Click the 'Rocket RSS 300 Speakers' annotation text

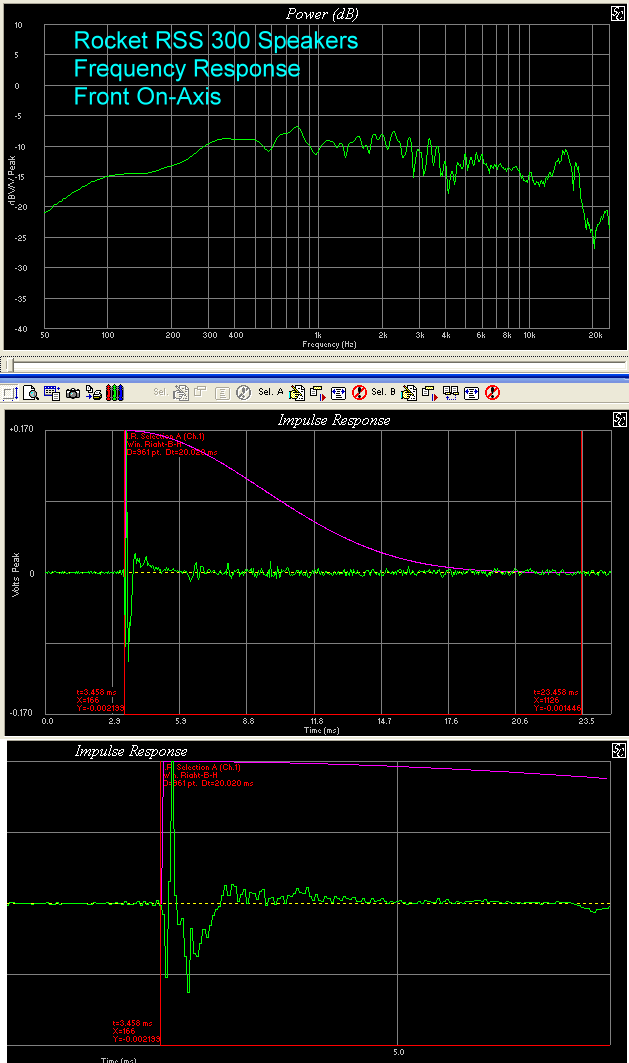coord(216,41)
